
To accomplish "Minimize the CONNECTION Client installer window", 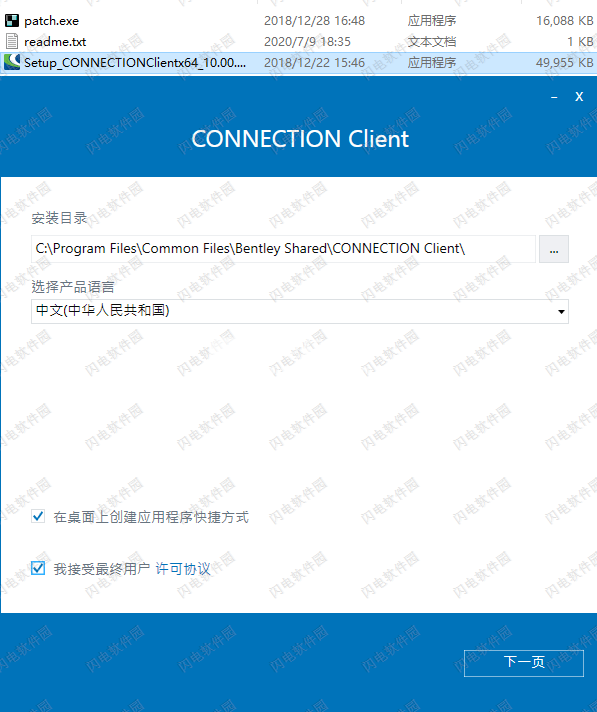I will (554, 97).
